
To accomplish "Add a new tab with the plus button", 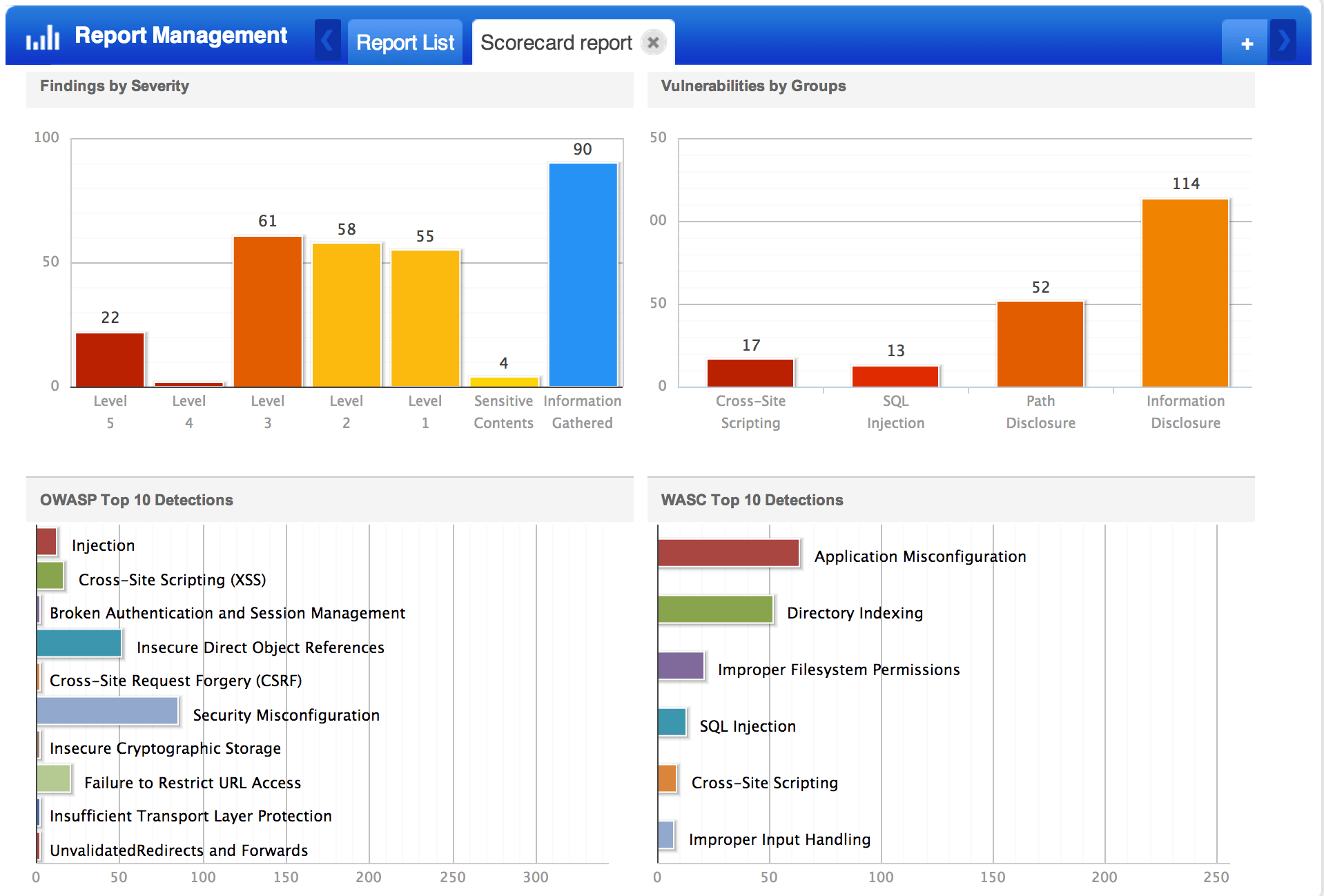I will [x=1246, y=43].
